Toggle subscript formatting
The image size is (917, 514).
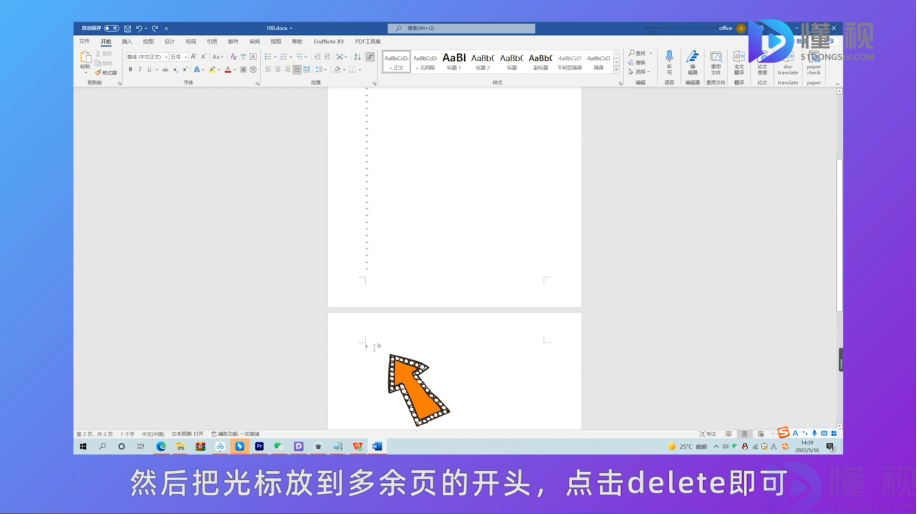pyautogui.click(x=175, y=70)
